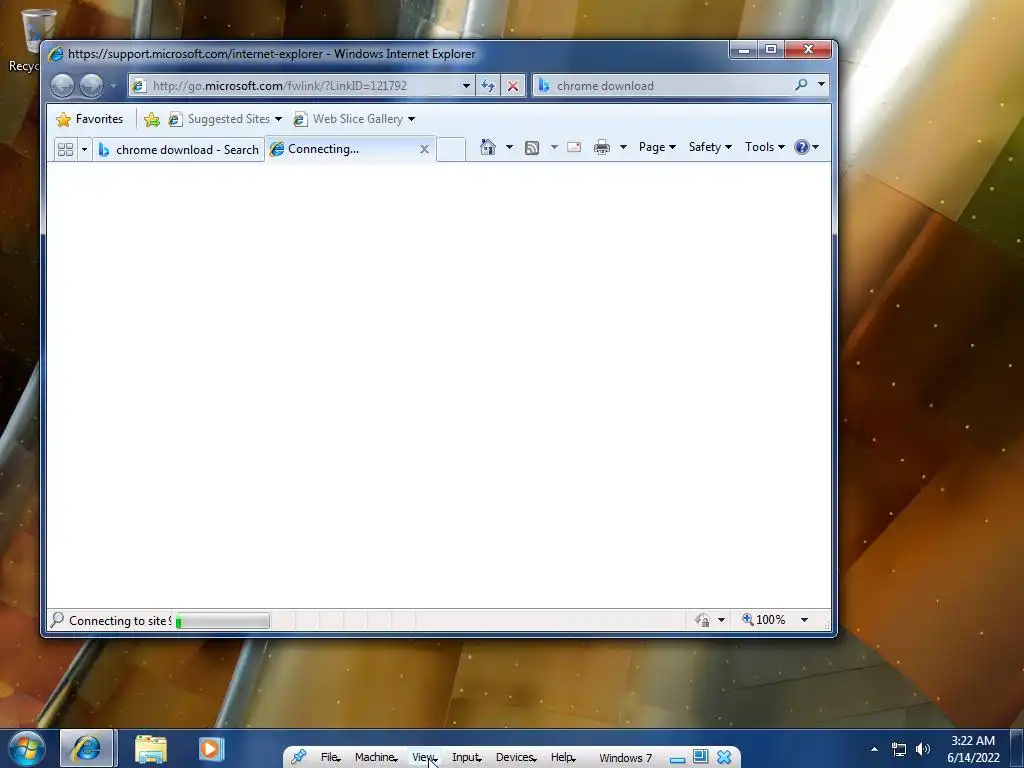The width and height of the screenshot is (1024, 768).
Task: Switch to chrome download - Search tab
Action: (178, 150)
